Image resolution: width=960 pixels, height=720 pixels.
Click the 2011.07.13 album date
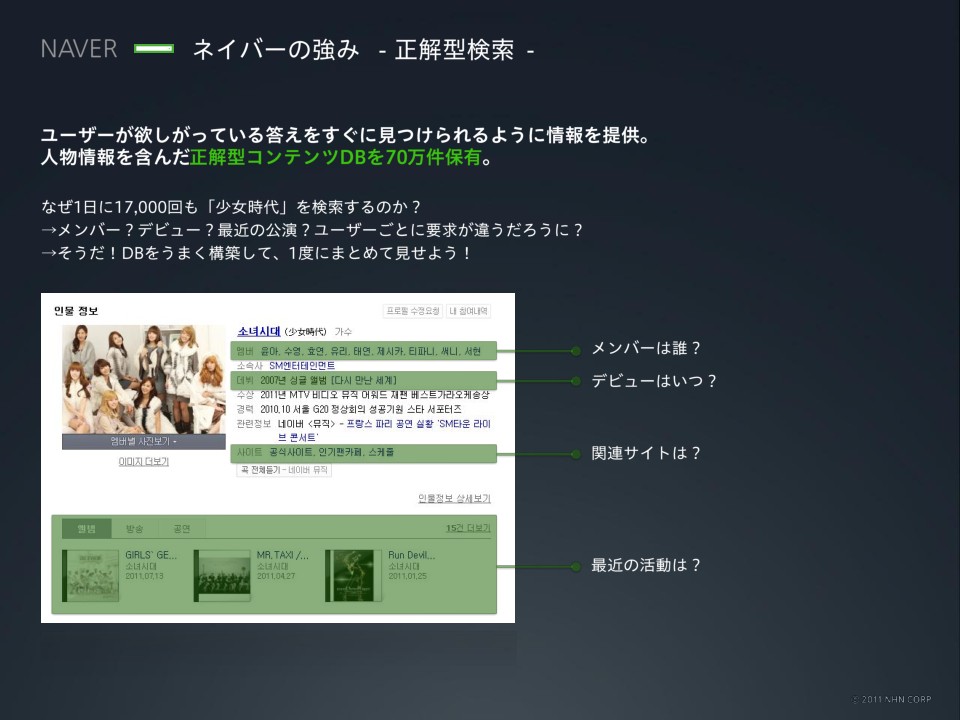coord(144,576)
